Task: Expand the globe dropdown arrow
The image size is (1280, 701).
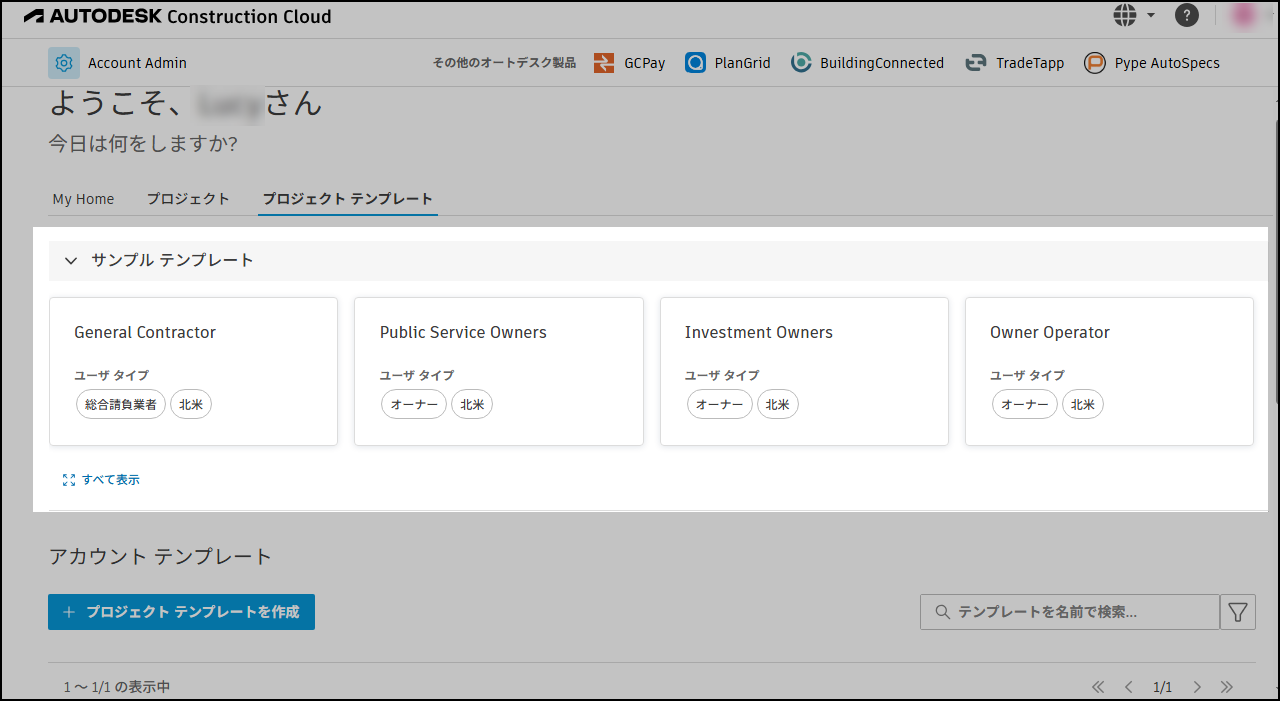Action: click(x=1151, y=15)
